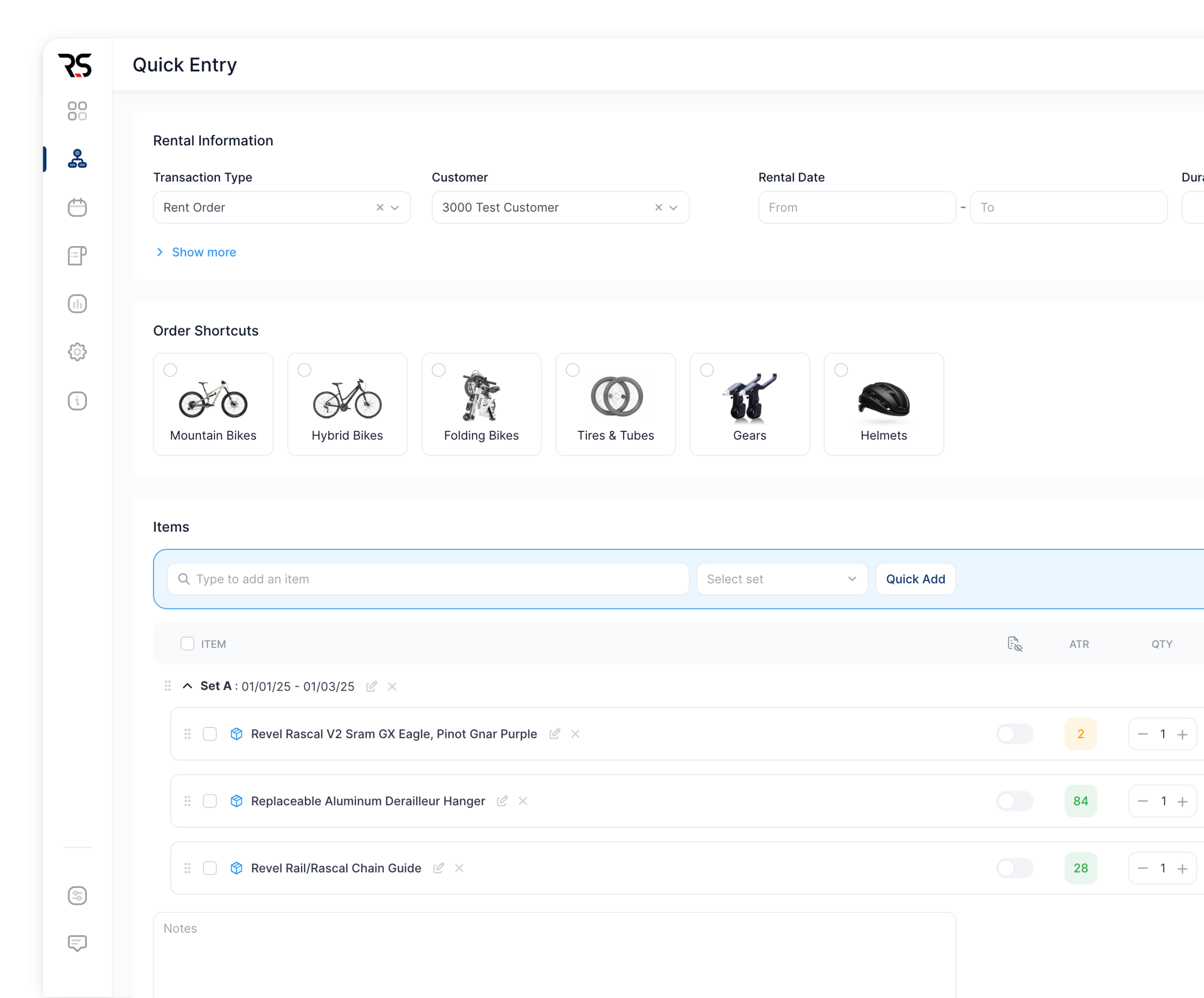Decrease quantity of Derailleur Hanger
Viewport: 1204px width, 998px height.
pos(1143,801)
